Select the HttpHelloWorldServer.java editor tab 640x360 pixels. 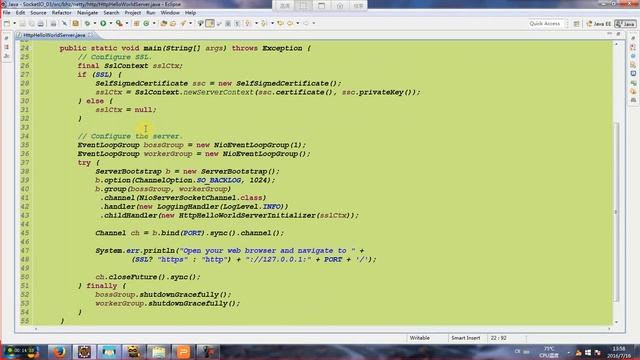(54, 35)
